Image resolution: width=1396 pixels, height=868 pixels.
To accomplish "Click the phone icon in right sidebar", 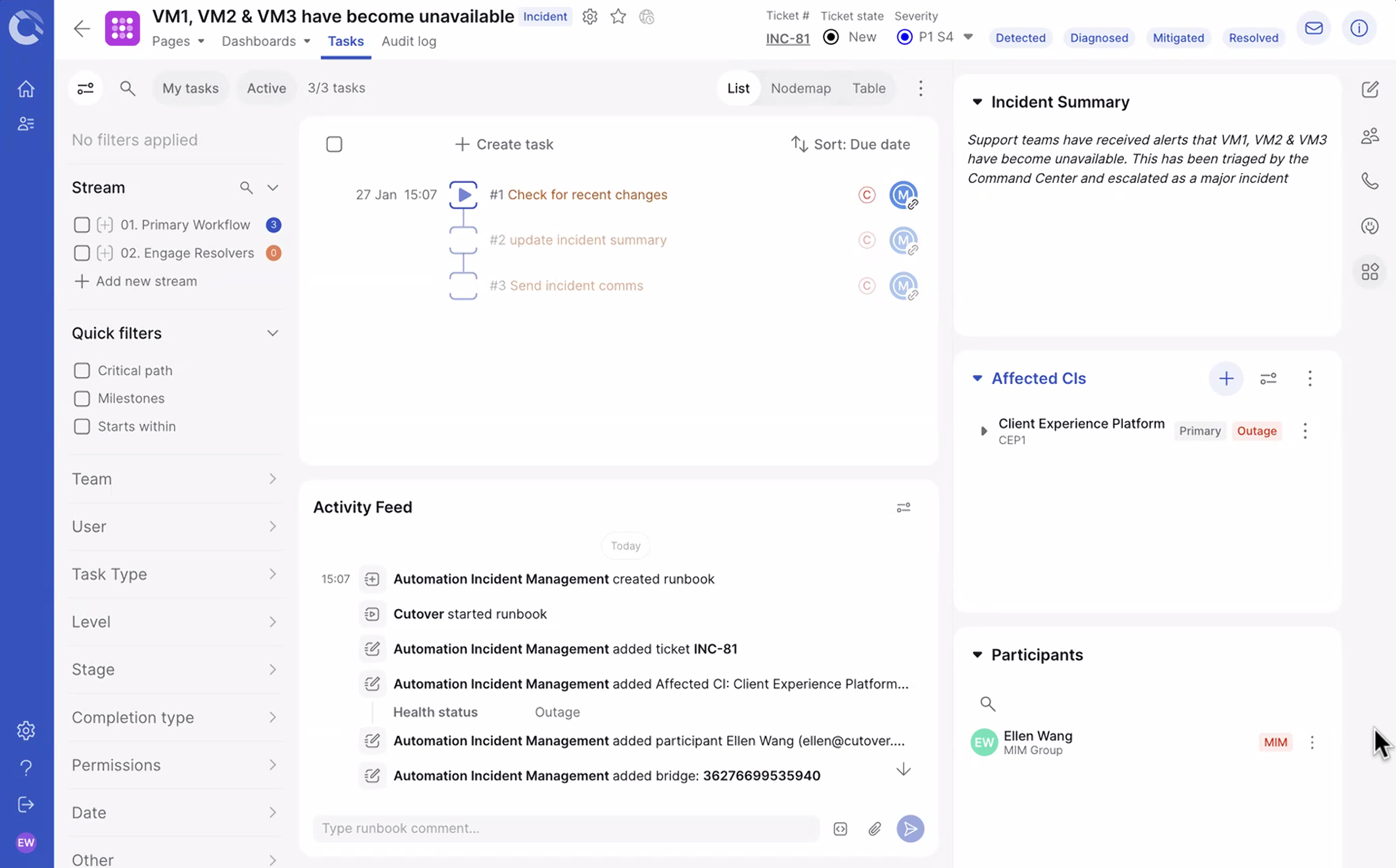I will click(1370, 181).
